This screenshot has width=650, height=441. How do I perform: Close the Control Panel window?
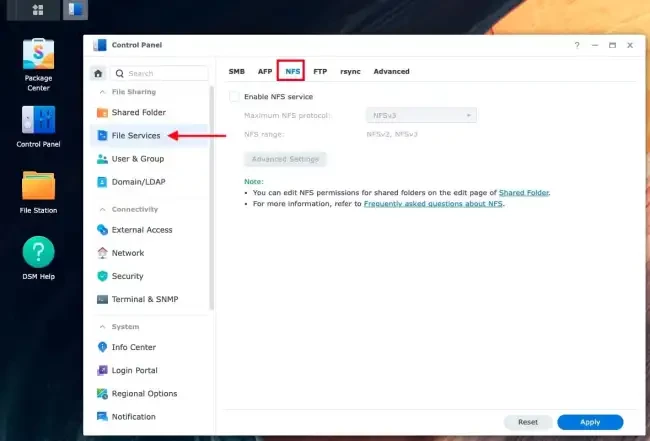[x=630, y=45]
